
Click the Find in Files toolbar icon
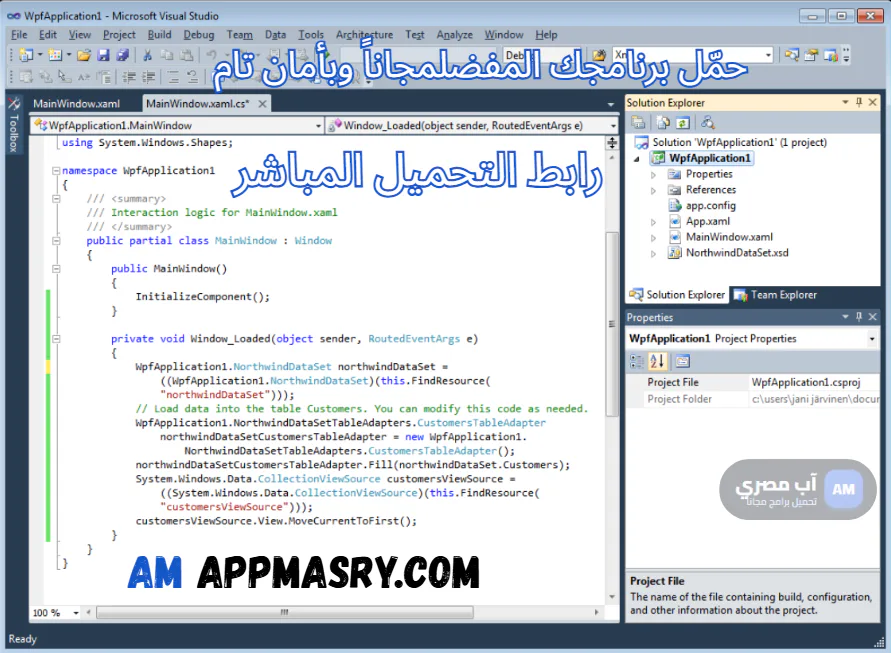point(599,55)
